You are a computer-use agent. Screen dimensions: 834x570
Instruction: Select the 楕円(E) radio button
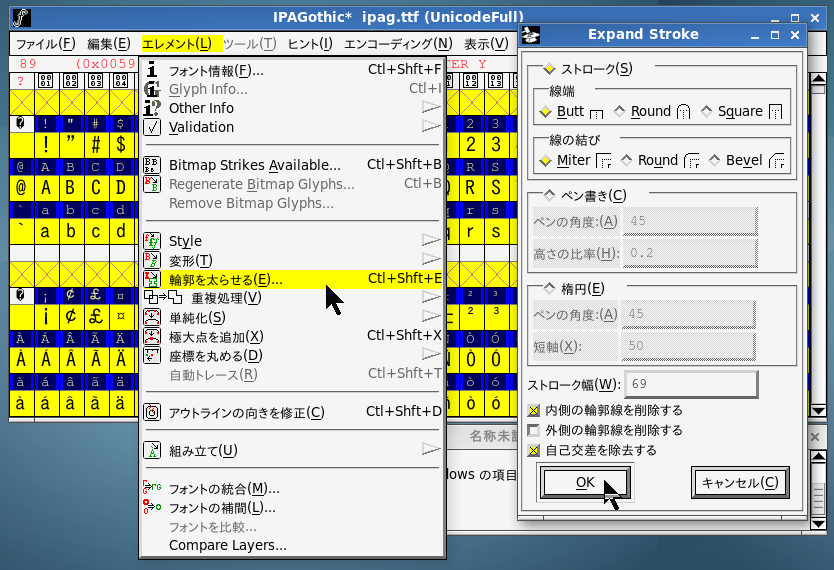click(549, 289)
